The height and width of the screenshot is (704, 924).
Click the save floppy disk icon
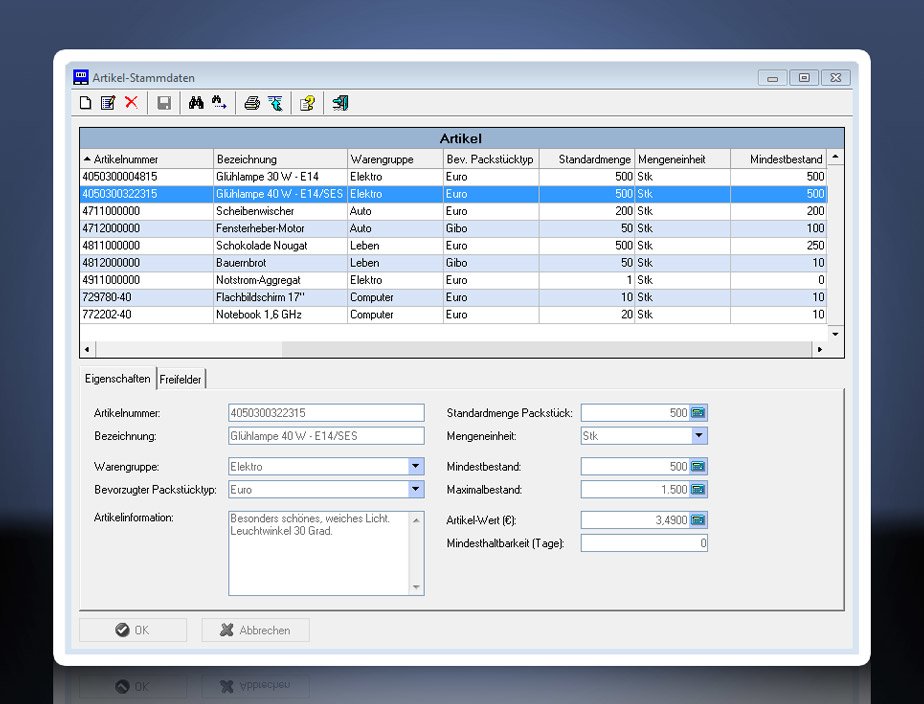pyautogui.click(x=164, y=103)
